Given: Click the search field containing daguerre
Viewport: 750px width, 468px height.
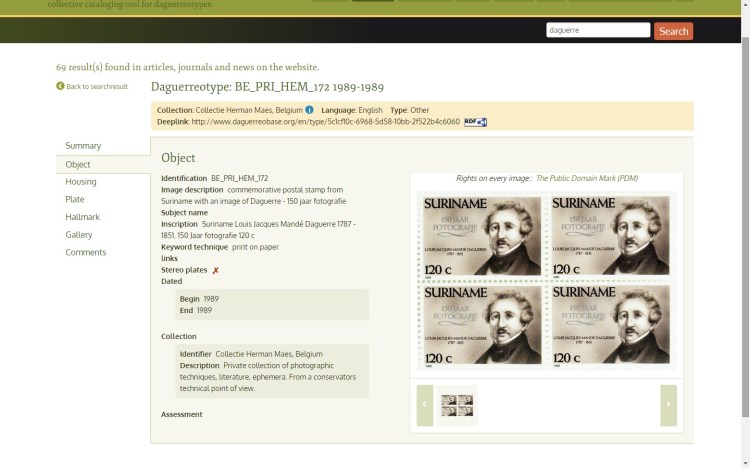Looking at the screenshot, I should tap(597, 31).
